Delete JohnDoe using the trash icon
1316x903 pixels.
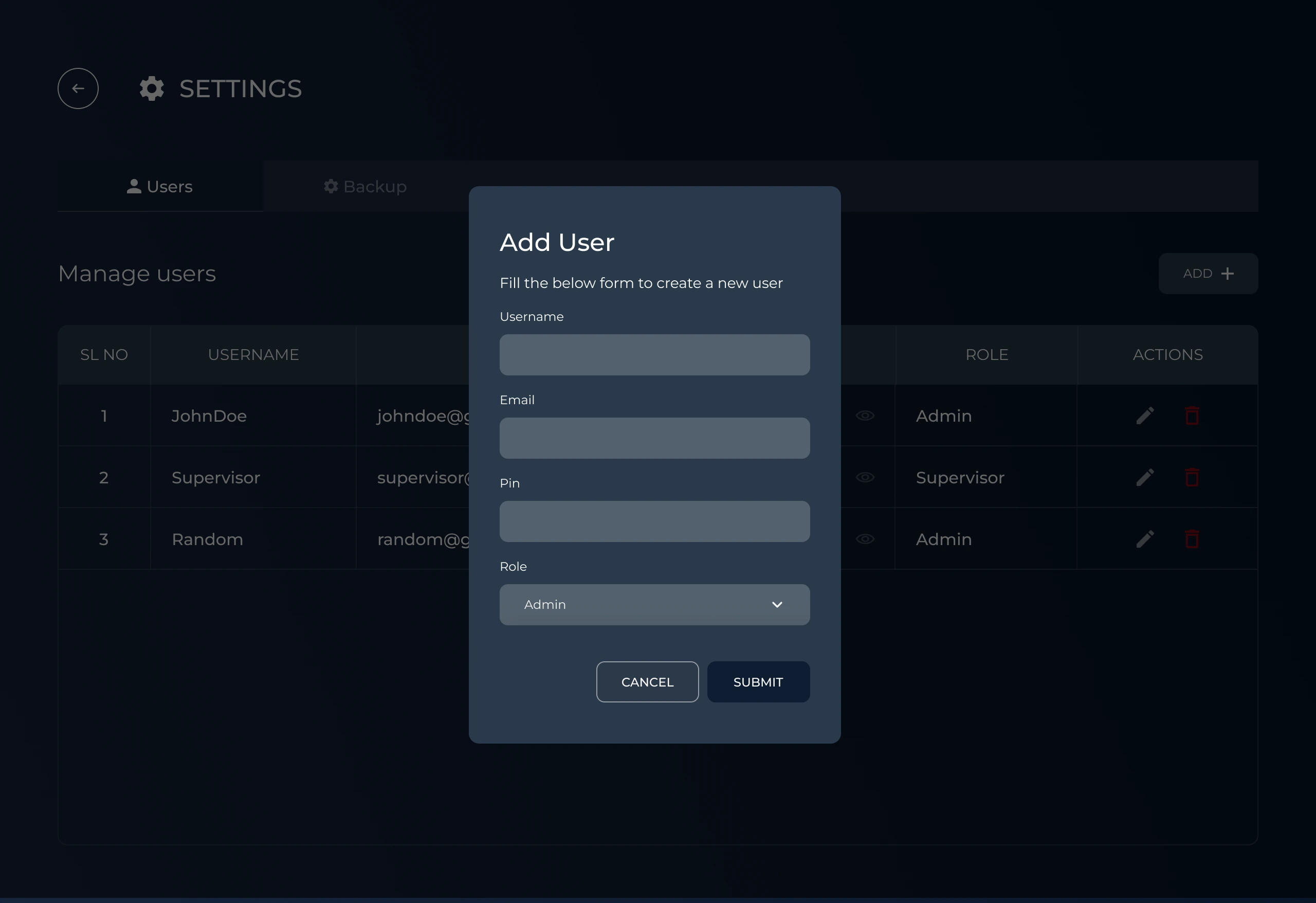tap(1192, 415)
